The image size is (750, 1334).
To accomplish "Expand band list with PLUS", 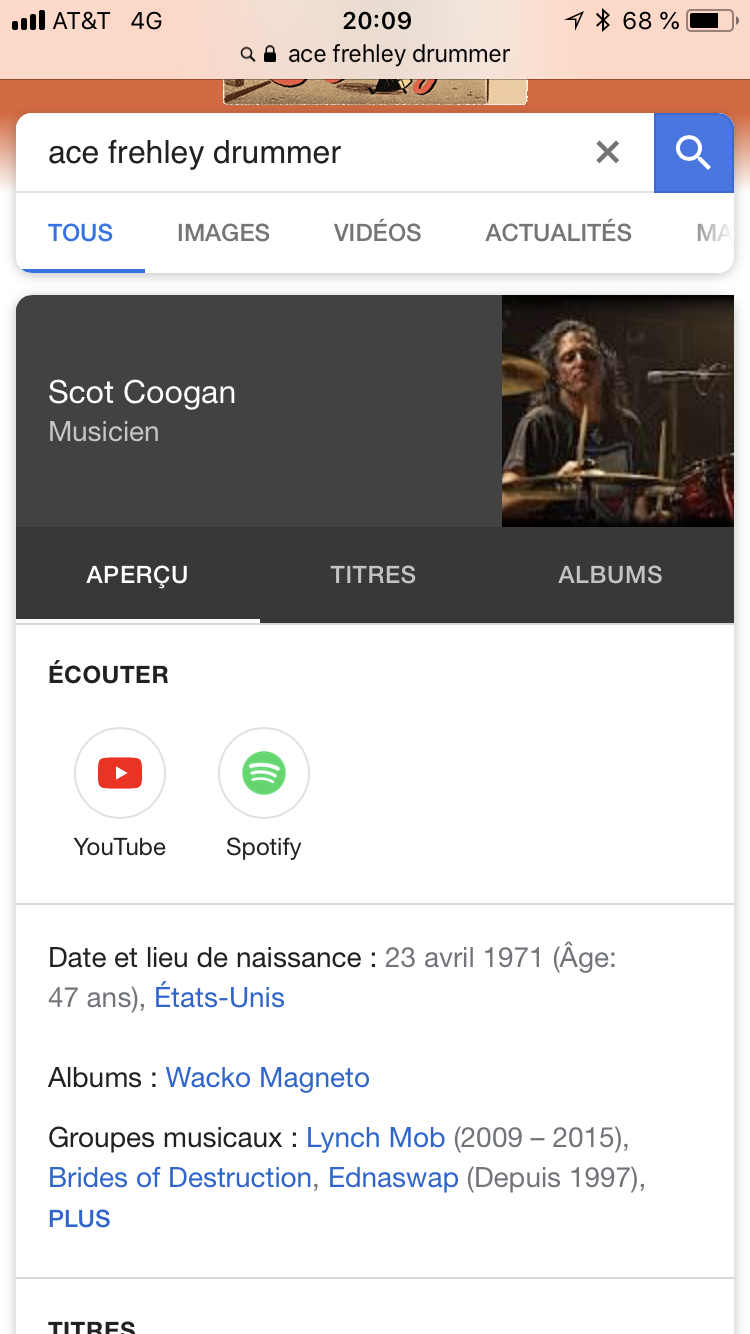I will point(79,1219).
